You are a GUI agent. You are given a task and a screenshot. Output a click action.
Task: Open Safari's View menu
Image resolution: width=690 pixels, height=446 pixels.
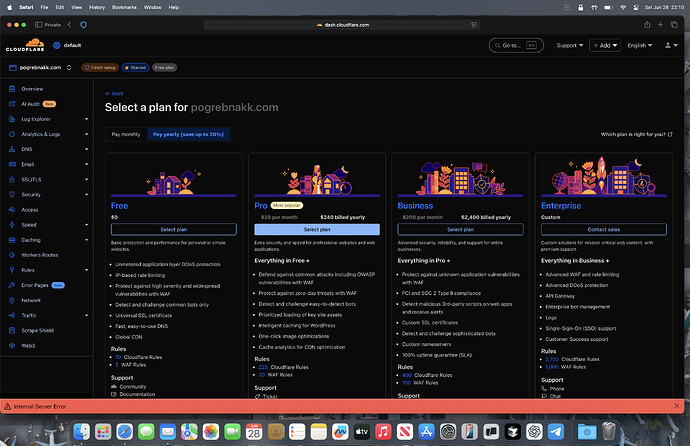77,7
